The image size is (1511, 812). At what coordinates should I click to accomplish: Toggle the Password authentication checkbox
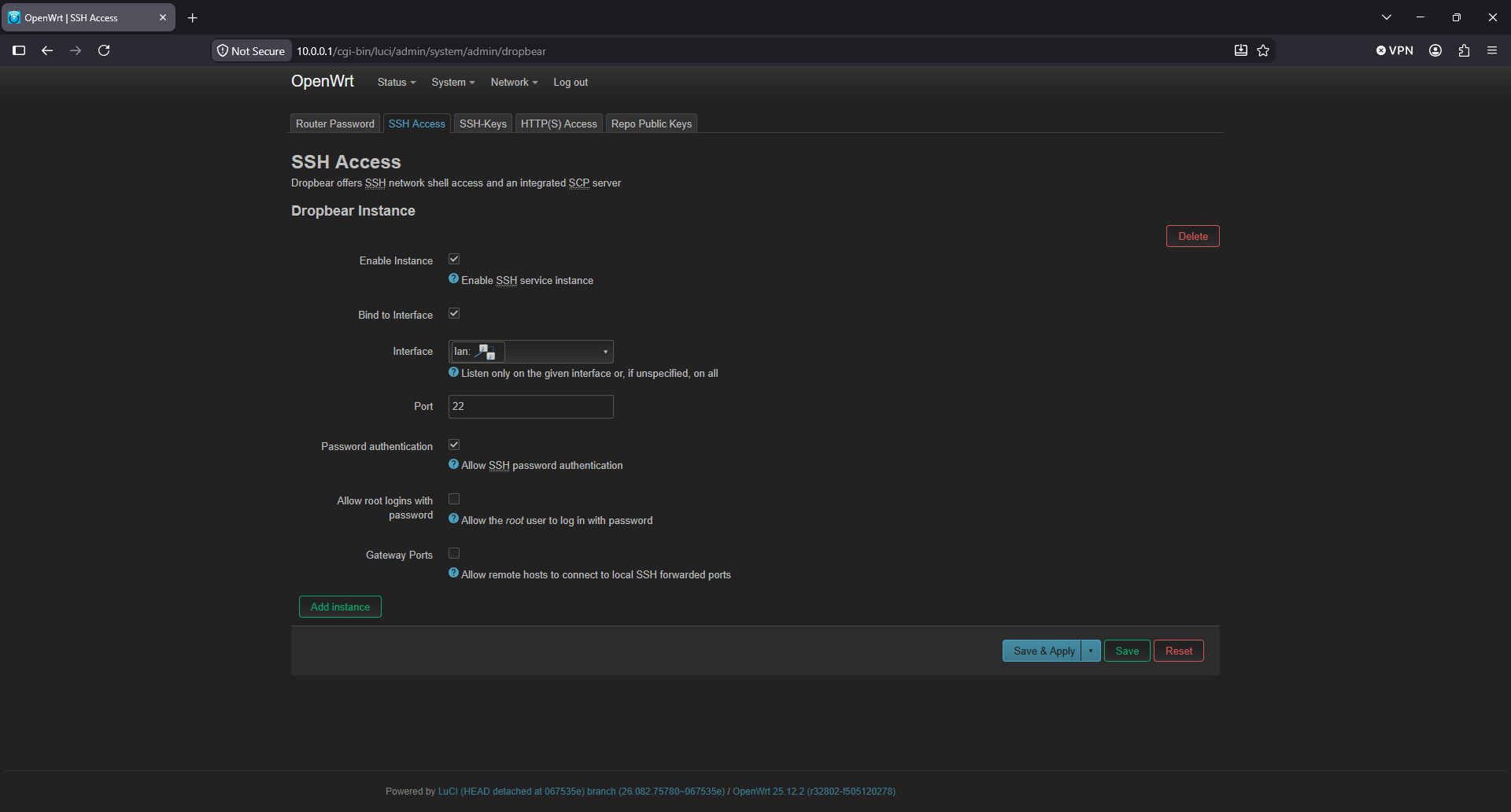454,445
